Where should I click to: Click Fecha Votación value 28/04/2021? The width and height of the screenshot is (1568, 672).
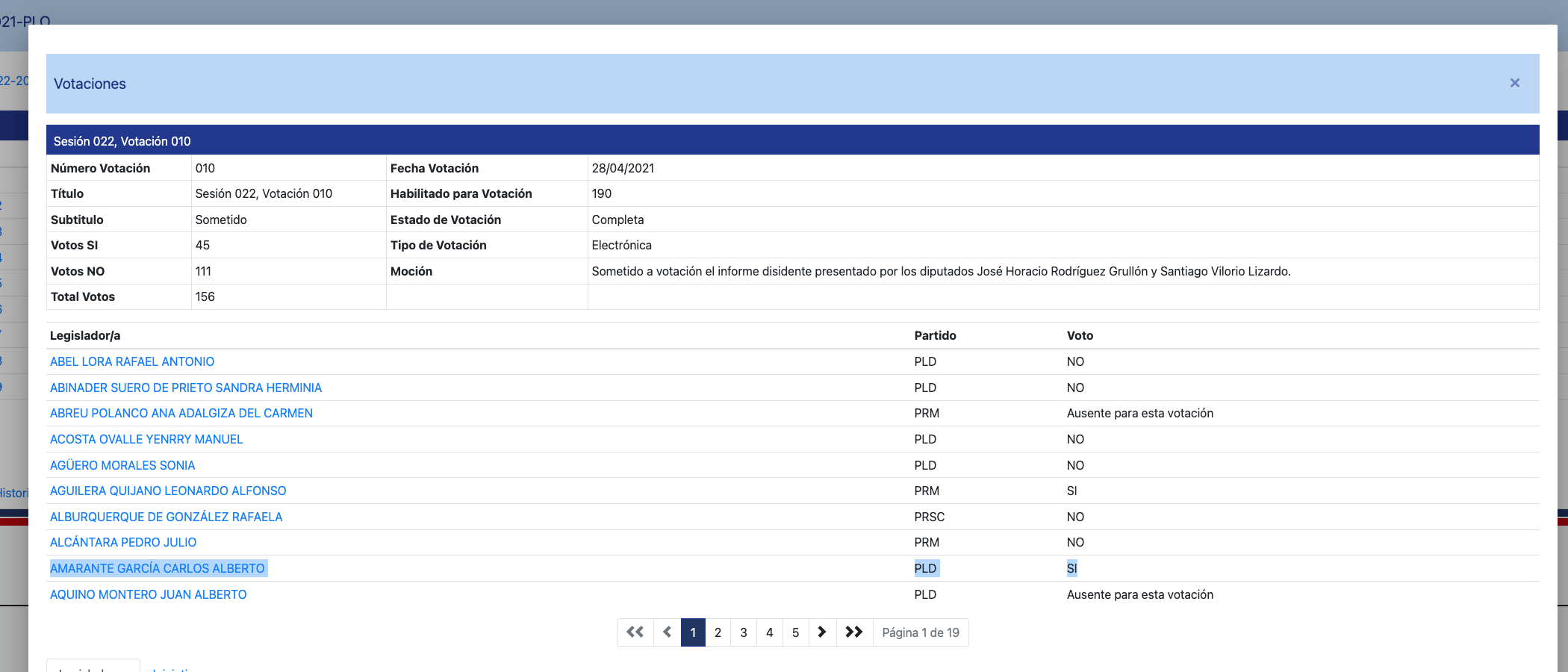(623, 168)
